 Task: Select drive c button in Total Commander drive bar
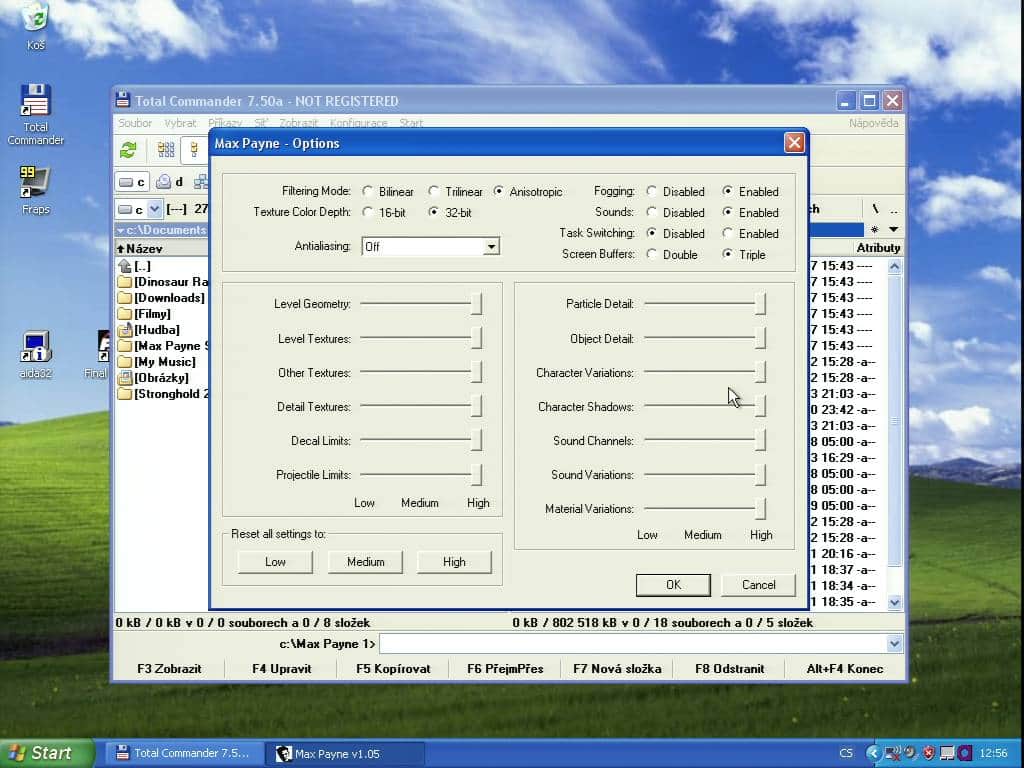pyautogui.click(x=133, y=182)
